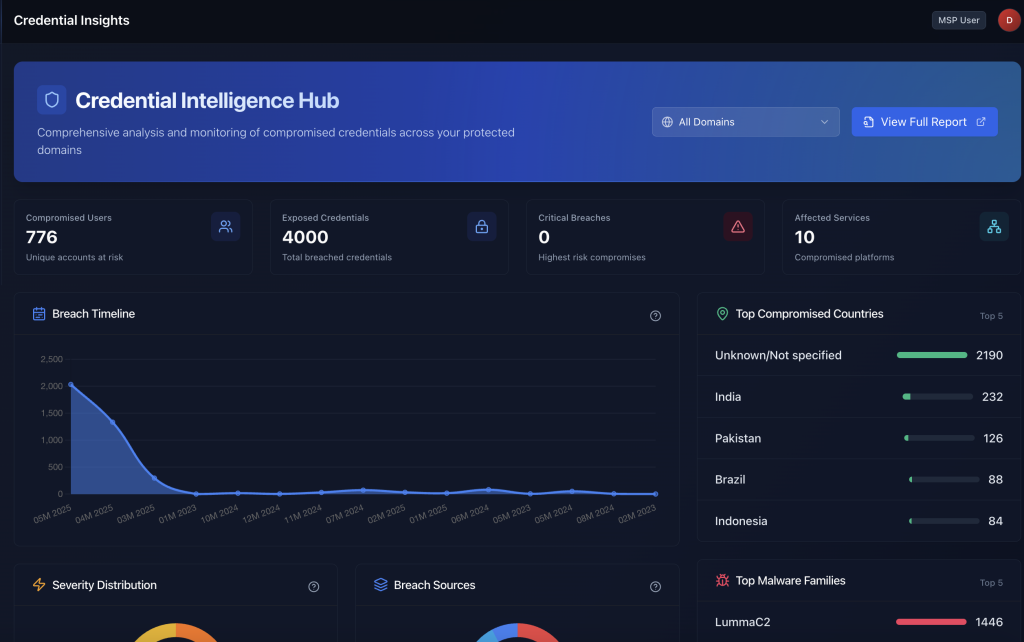Click the LummaC2 red progress bar
The width and height of the screenshot is (1024, 642).
931,622
